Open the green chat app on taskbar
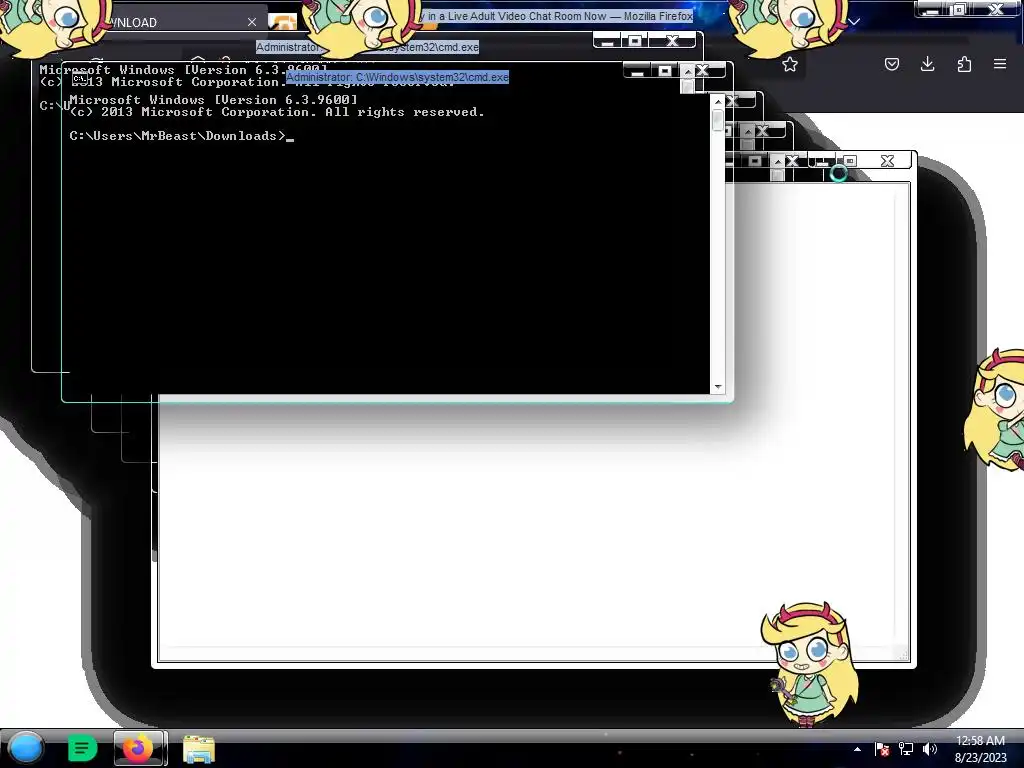1024x768 pixels. (x=82, y=748)
